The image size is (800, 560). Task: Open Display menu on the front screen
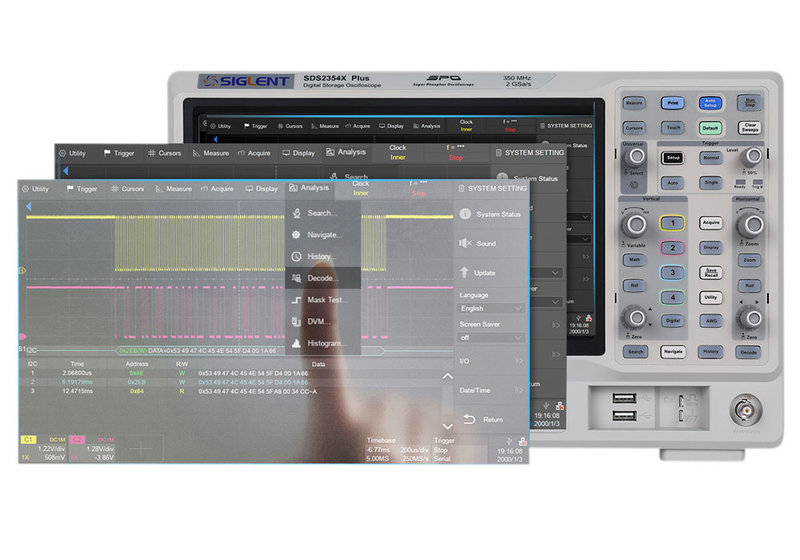coord(261,189)
